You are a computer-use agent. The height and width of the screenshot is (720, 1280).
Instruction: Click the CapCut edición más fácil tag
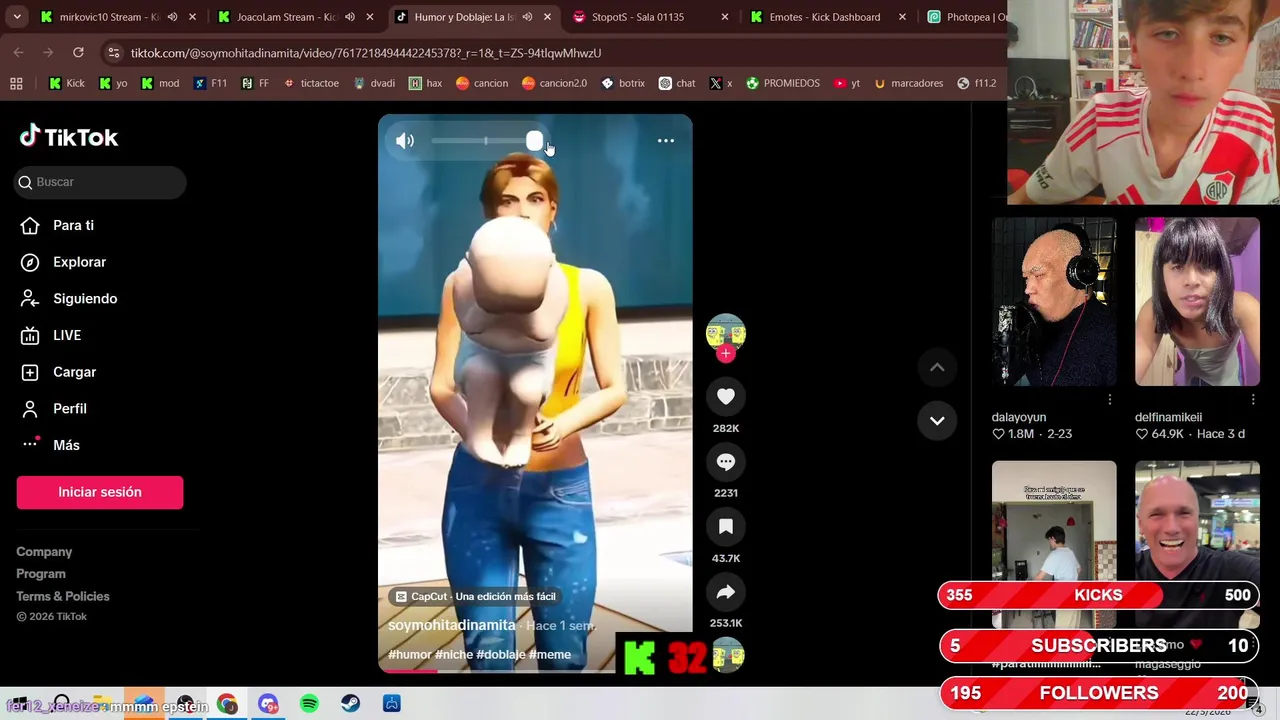[475, 597]
